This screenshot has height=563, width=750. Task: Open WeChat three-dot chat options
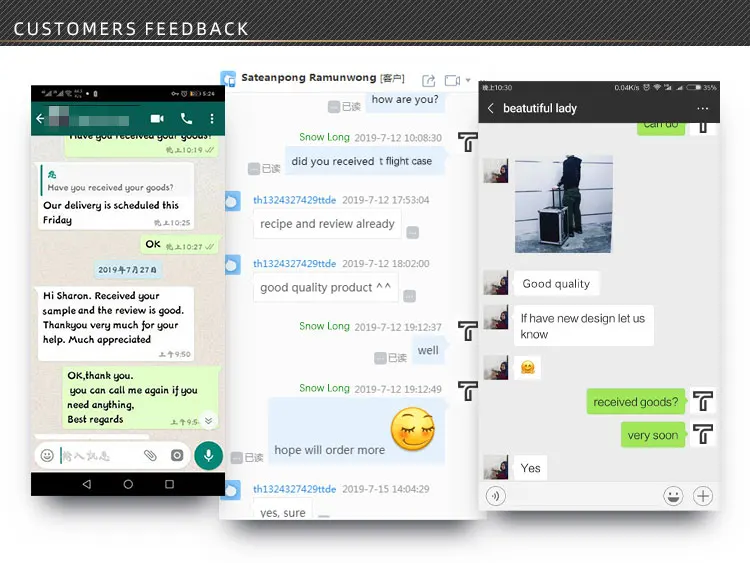[x=703, y=109]
